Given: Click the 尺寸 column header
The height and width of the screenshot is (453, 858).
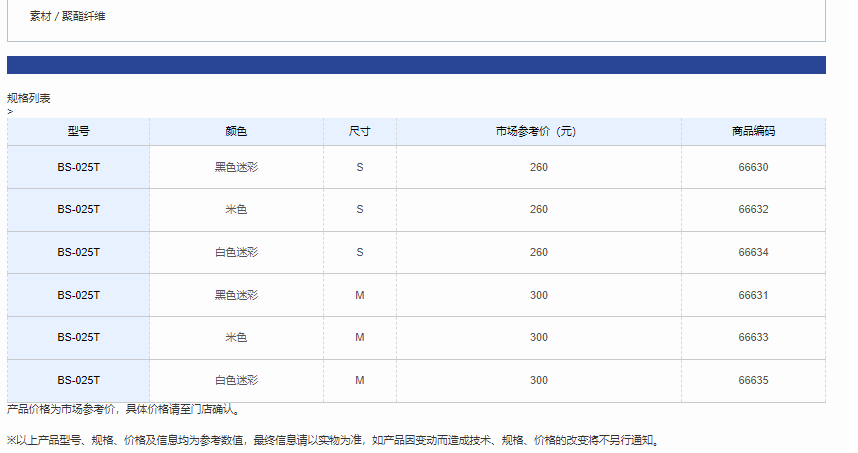Looking at the screenshot, I should click(360, 131).
